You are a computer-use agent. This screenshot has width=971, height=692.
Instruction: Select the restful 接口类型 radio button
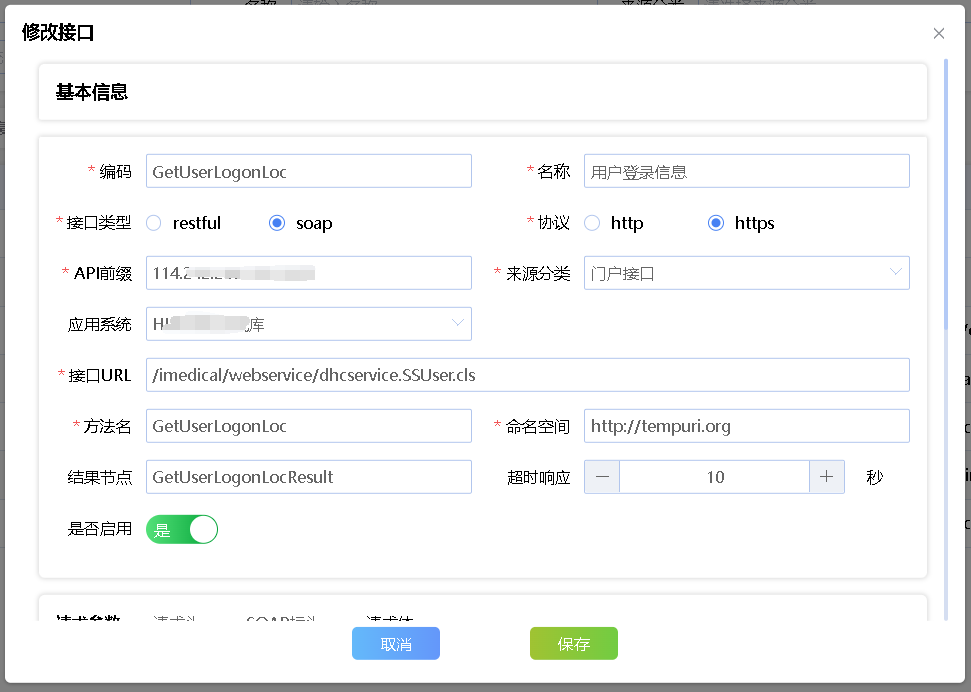(x=154, y=223)
